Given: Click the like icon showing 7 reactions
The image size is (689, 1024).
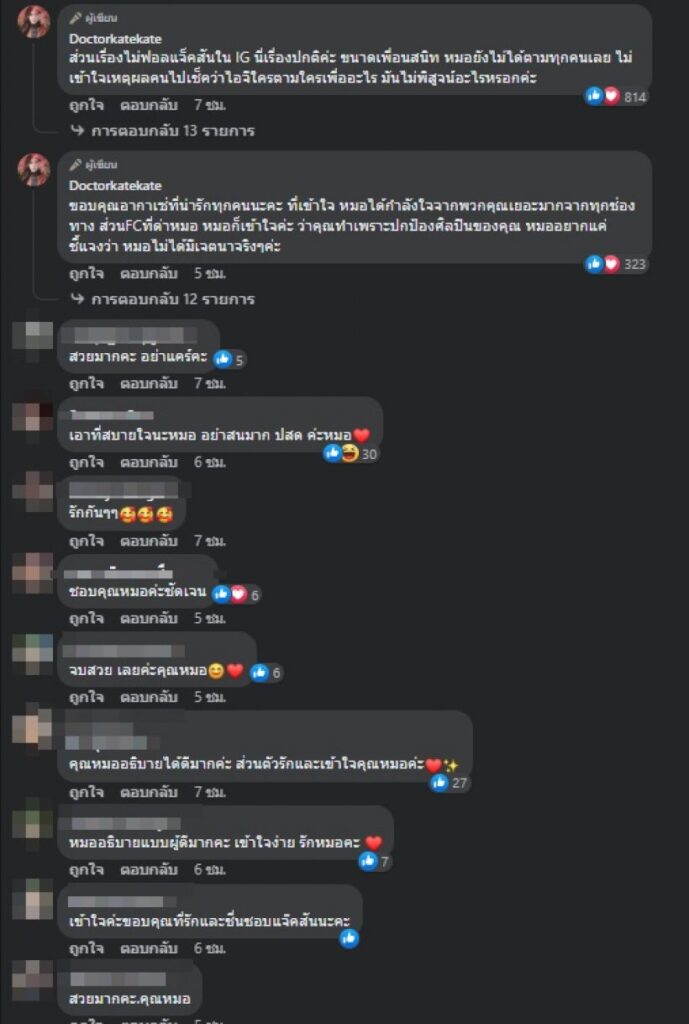Looking at the screenshot, I should [368, 861].
